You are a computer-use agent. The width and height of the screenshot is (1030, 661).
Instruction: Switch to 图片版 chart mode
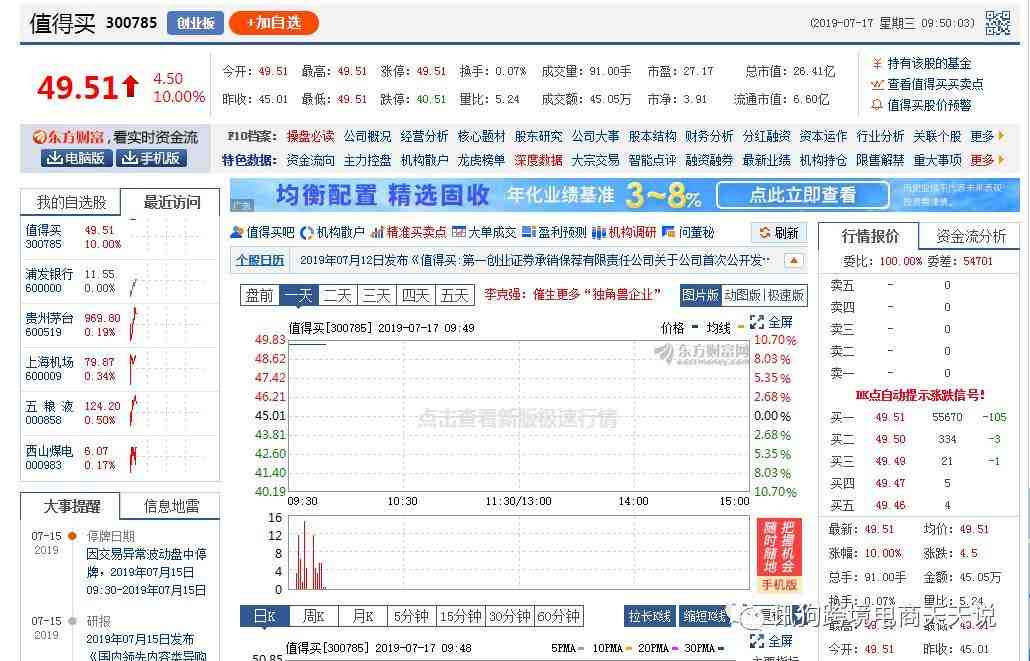[x=700, y=296]
